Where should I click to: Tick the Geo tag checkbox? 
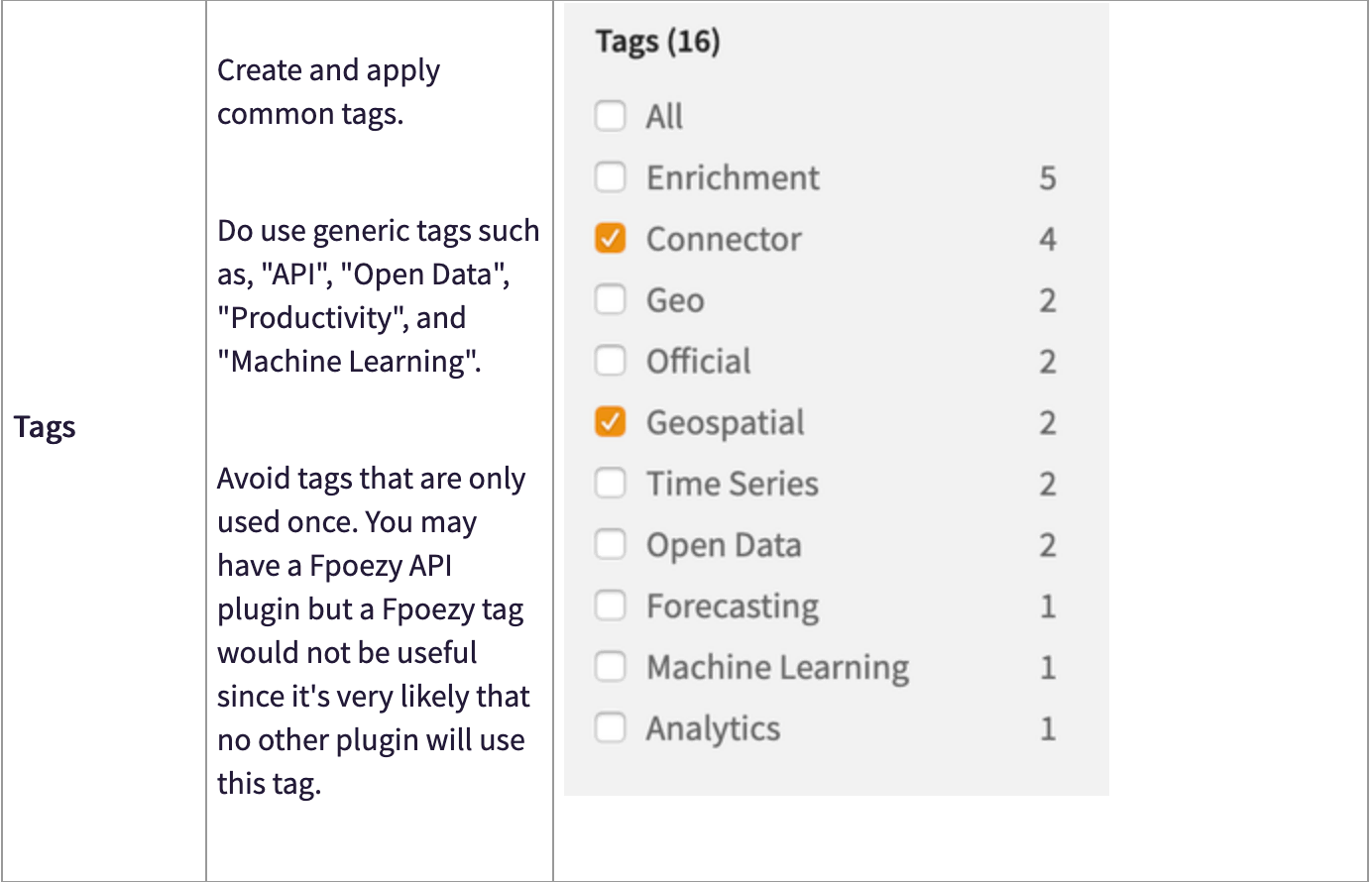(611, 299)
